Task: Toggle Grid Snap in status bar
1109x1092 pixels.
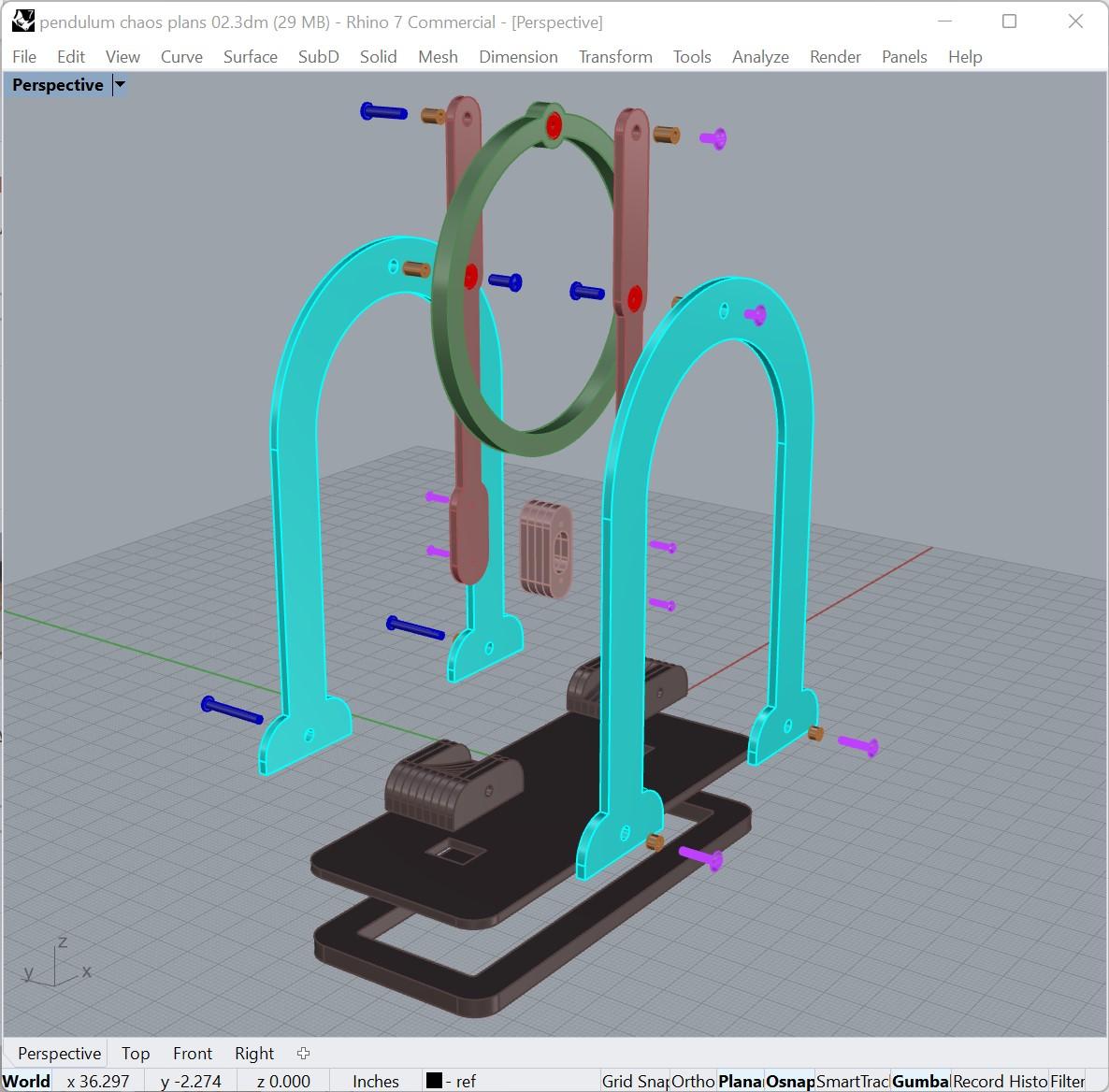Action: click(634, 1081)
